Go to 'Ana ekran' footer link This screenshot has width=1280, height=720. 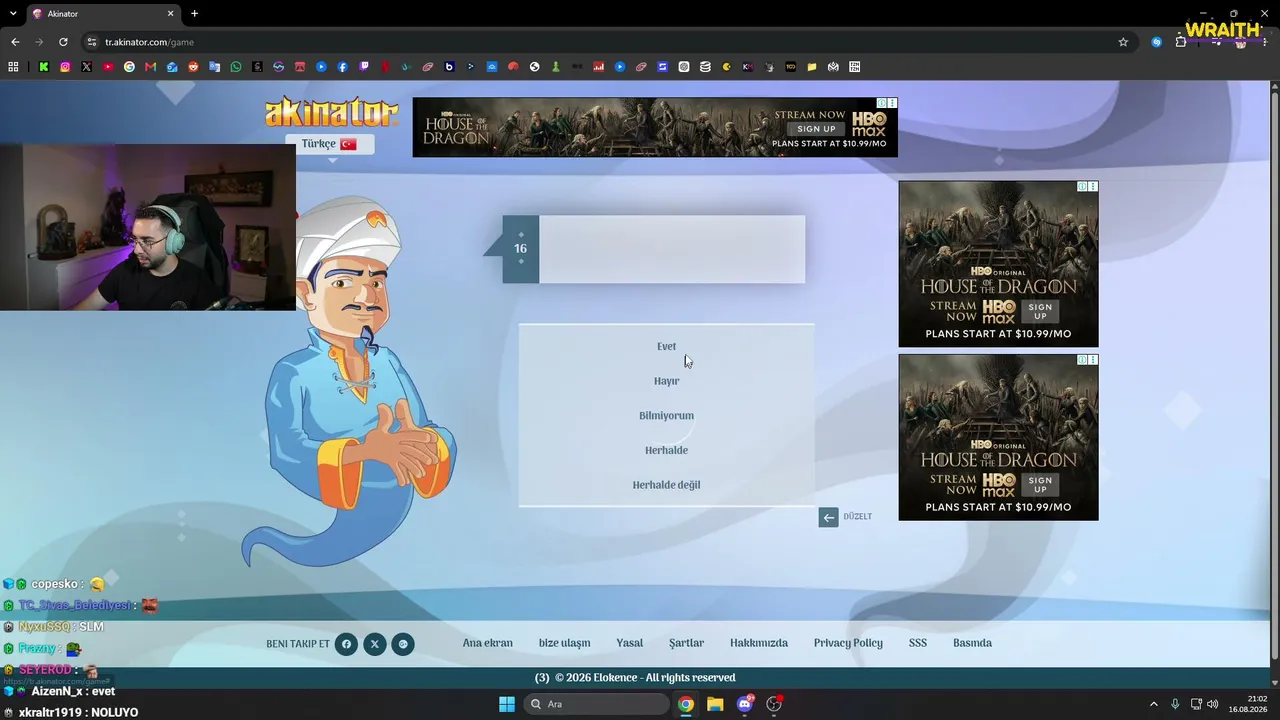(x=487, y=643)
